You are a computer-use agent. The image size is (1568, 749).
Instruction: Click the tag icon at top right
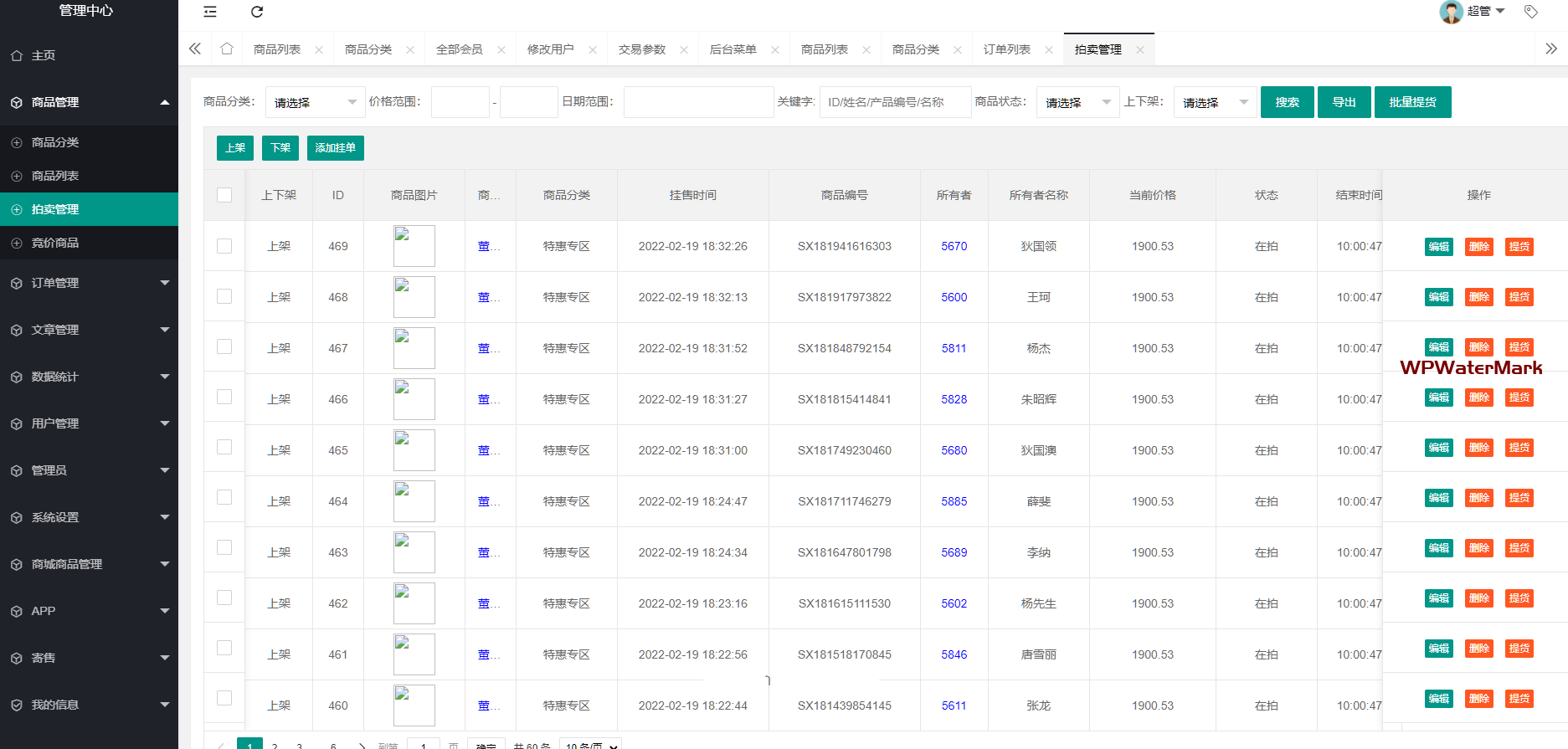(x=1531, y=12)
